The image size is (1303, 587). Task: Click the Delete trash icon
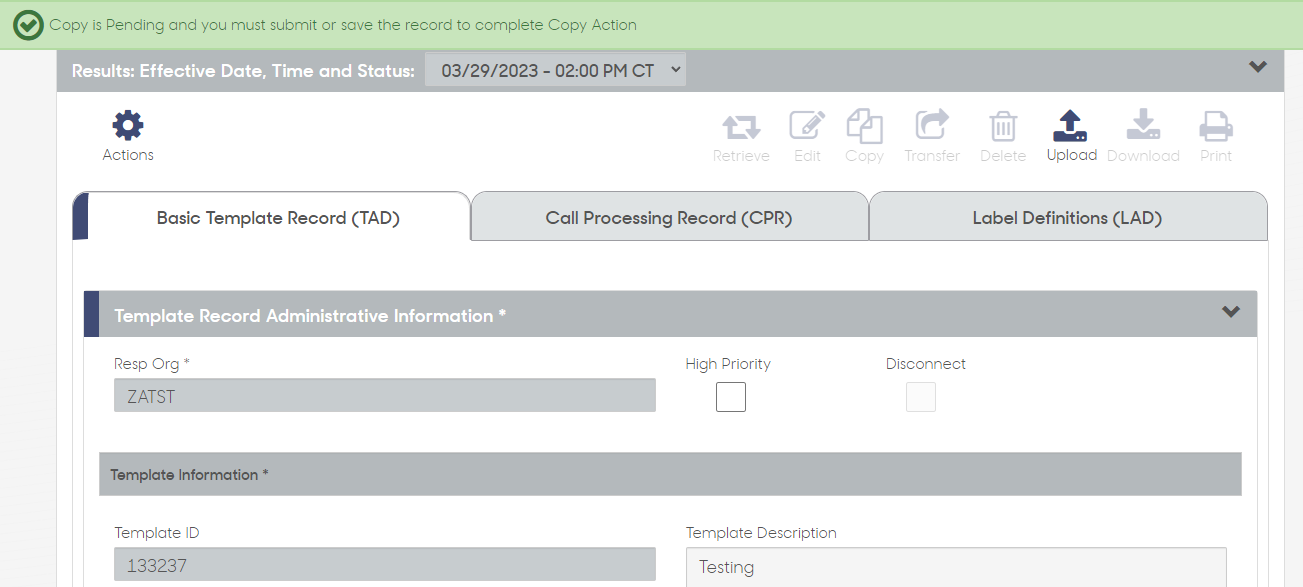pyautogui.click(x=1003, y=126)
